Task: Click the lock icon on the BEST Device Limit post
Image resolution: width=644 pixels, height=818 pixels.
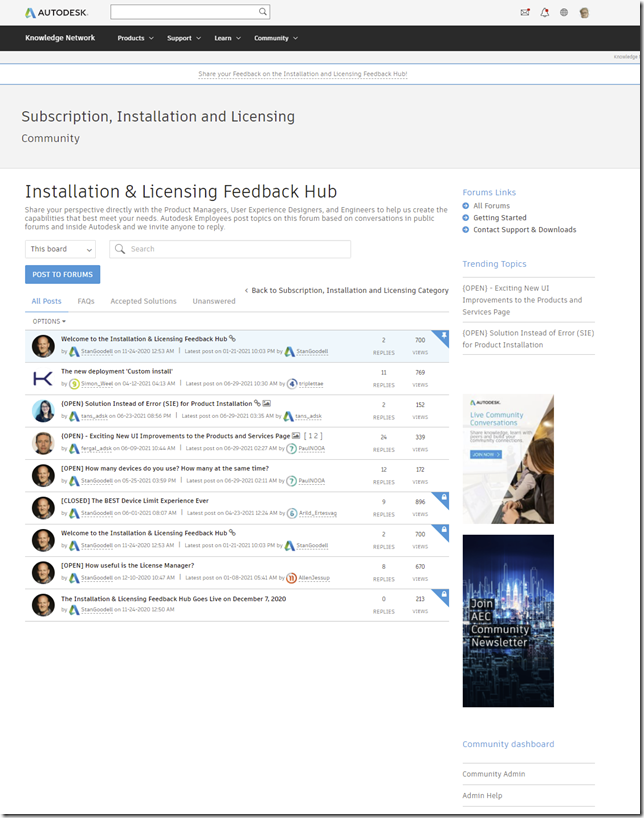Action: click(444, 498)
